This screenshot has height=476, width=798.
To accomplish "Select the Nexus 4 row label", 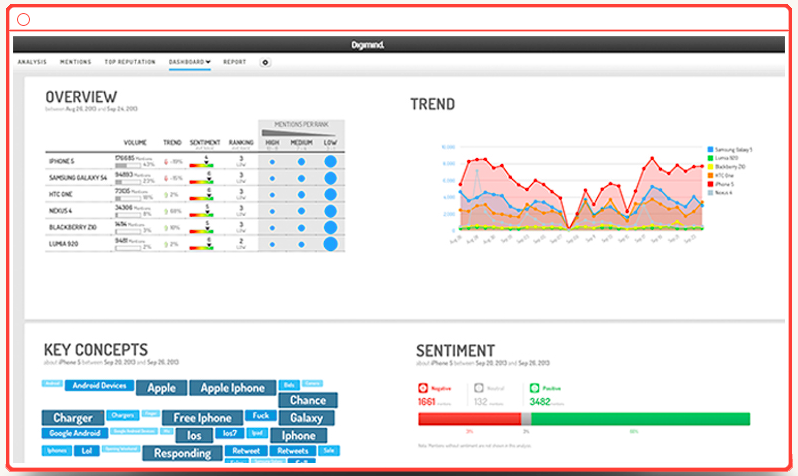I will (x=61, y=211).
